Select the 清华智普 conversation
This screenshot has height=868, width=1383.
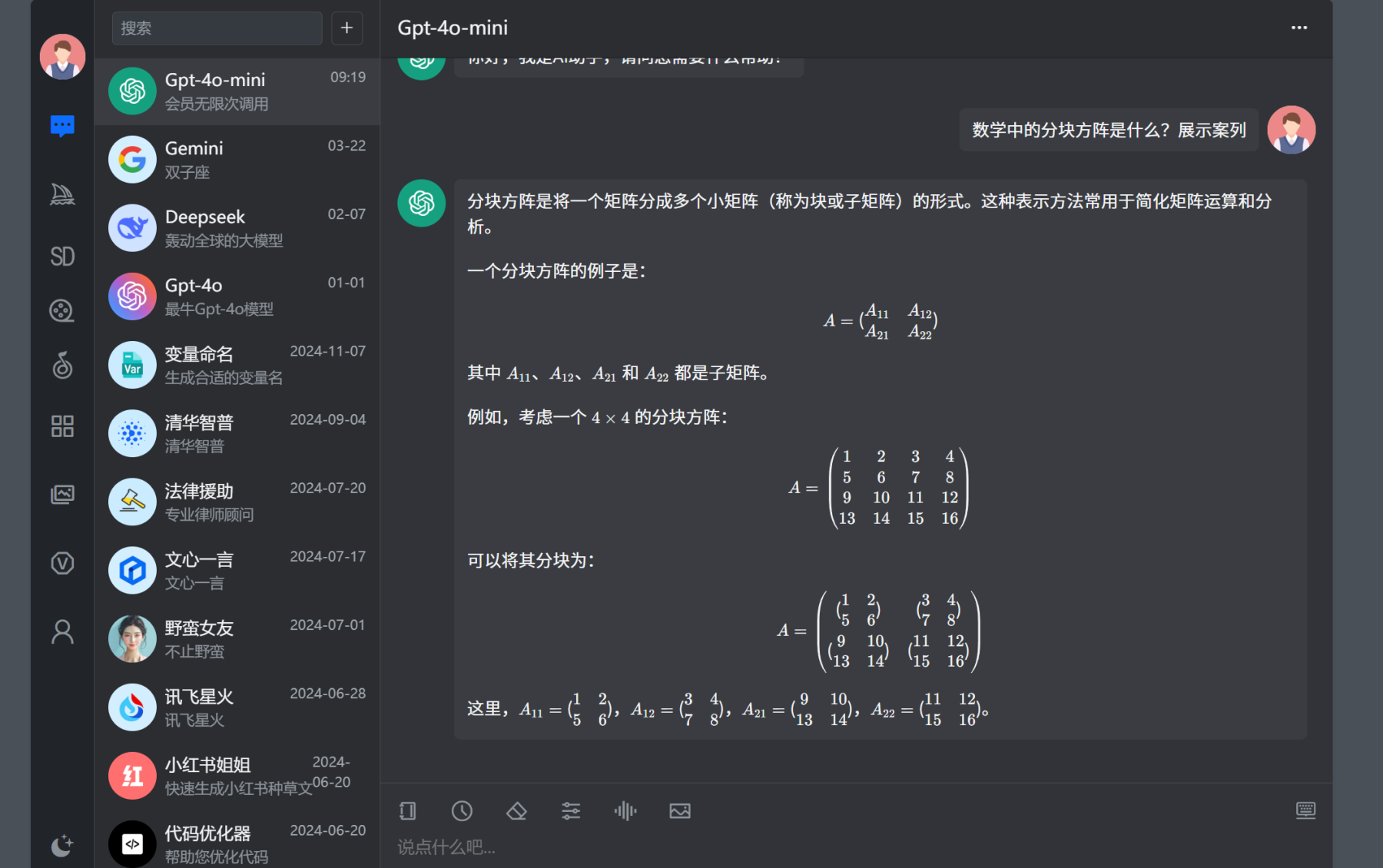click(237, 432)
